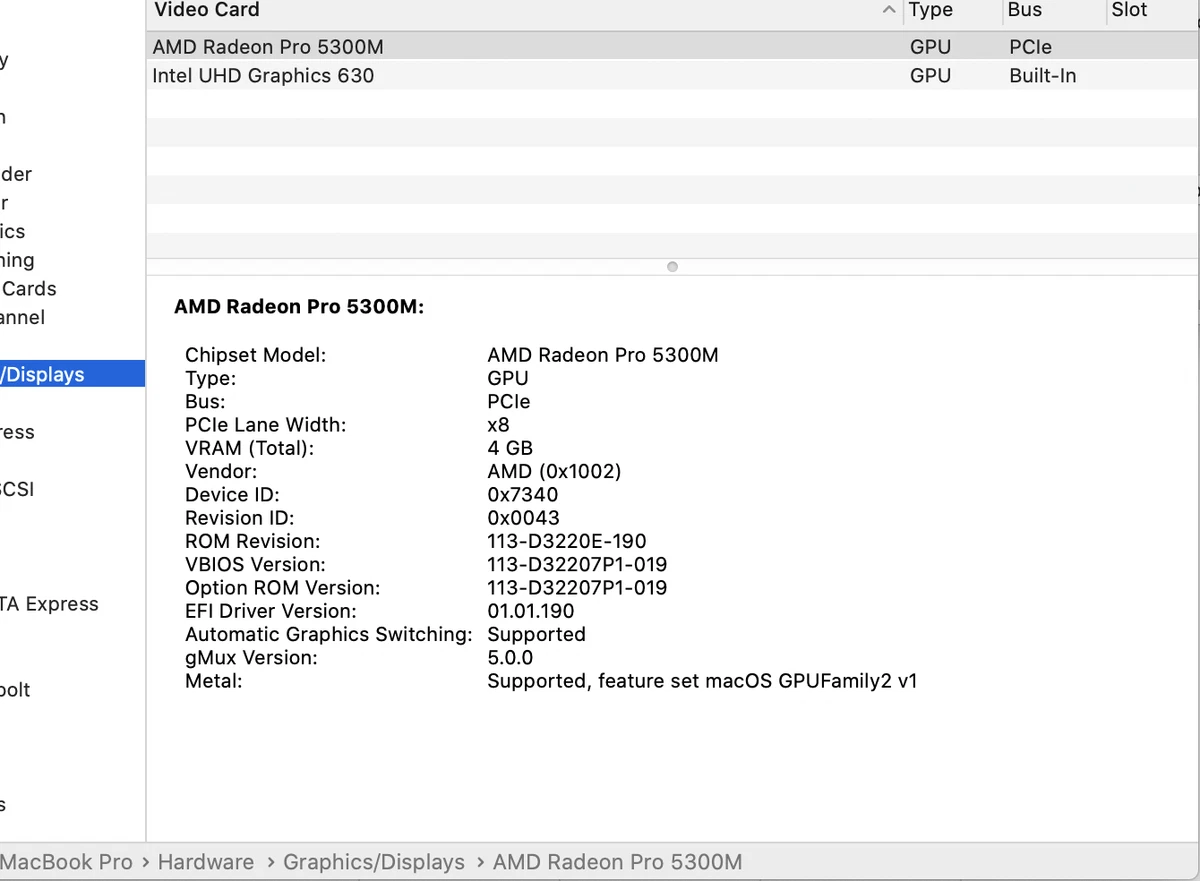Select the Intel UHD Graphics 630 row
Image resolution: width=1200 pixels, height=881 pixels.
pos(672,76)
